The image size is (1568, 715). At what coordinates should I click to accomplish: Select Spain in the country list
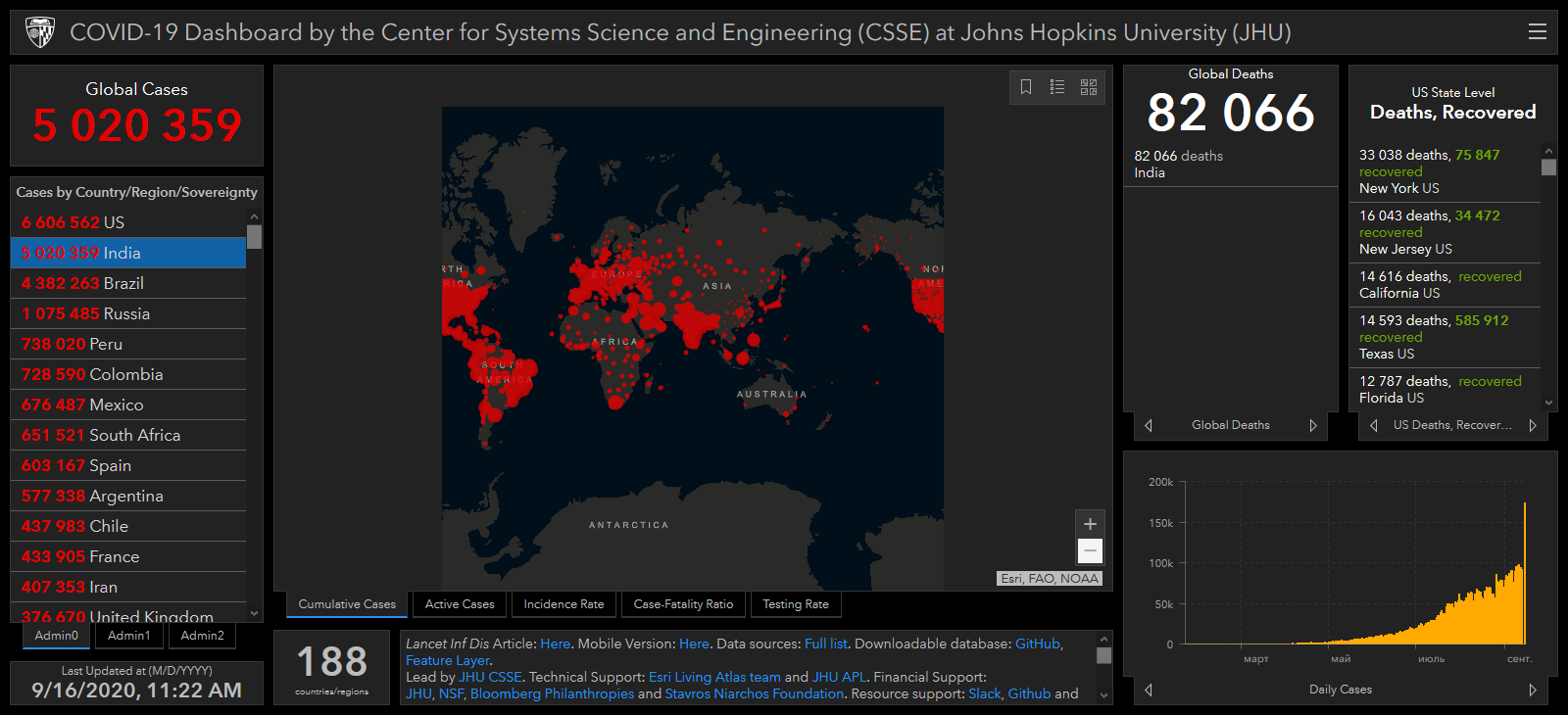click(x=128, y=465)
